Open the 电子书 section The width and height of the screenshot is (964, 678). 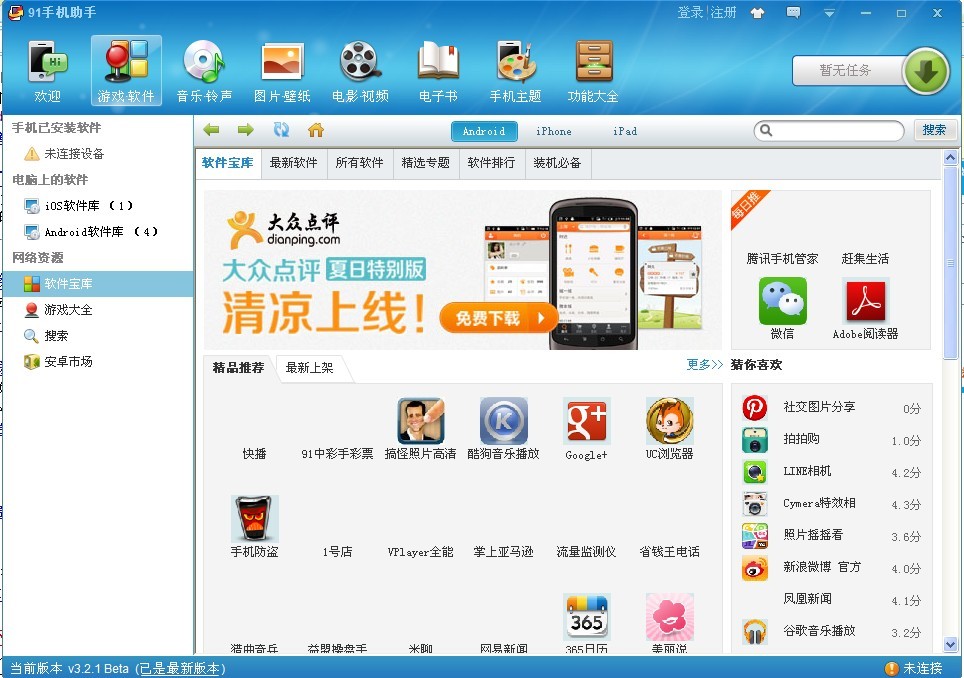click(x=438, y=71)
